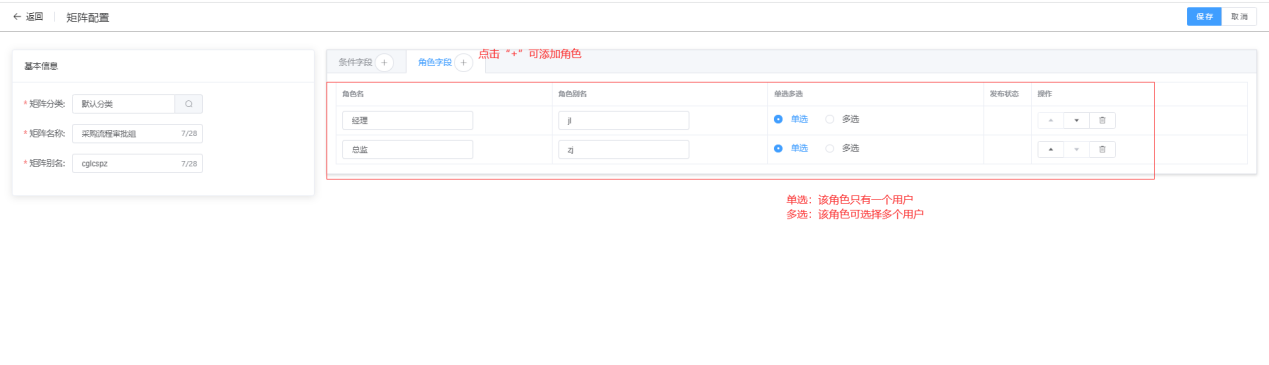Open the 角色字段 tab

(x=435, y=62)
